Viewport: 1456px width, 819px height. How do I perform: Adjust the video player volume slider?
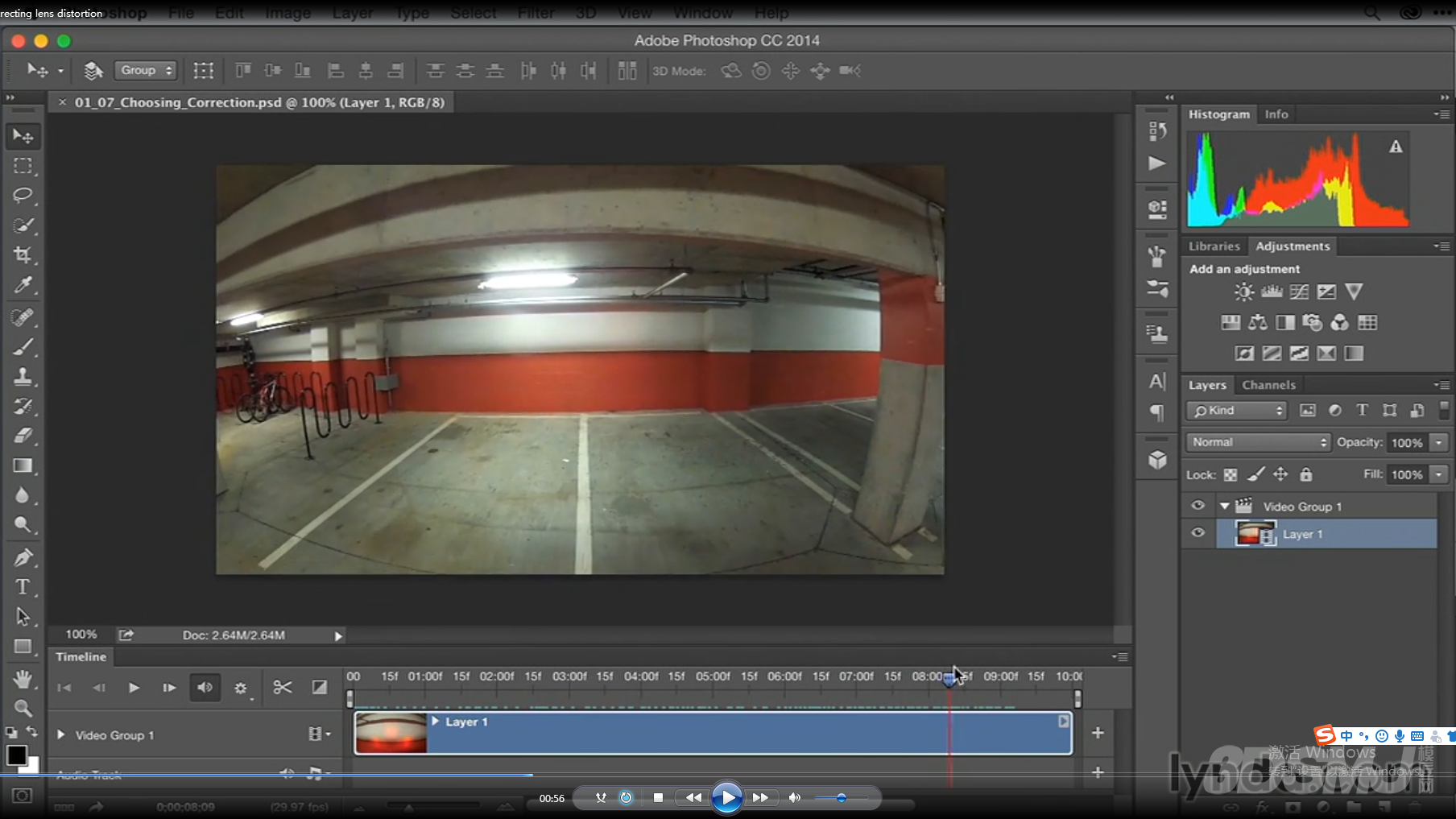pyautogui.click(x=842, y=798)
